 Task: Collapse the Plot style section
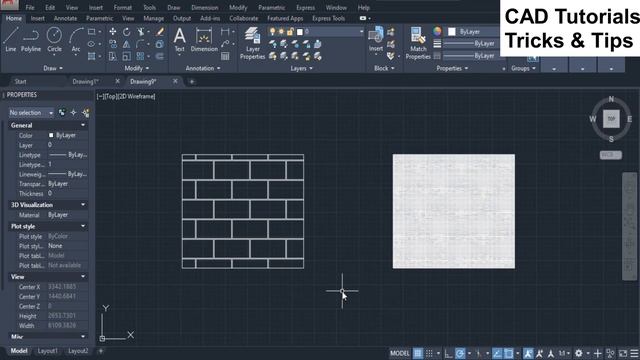point(83,226)
